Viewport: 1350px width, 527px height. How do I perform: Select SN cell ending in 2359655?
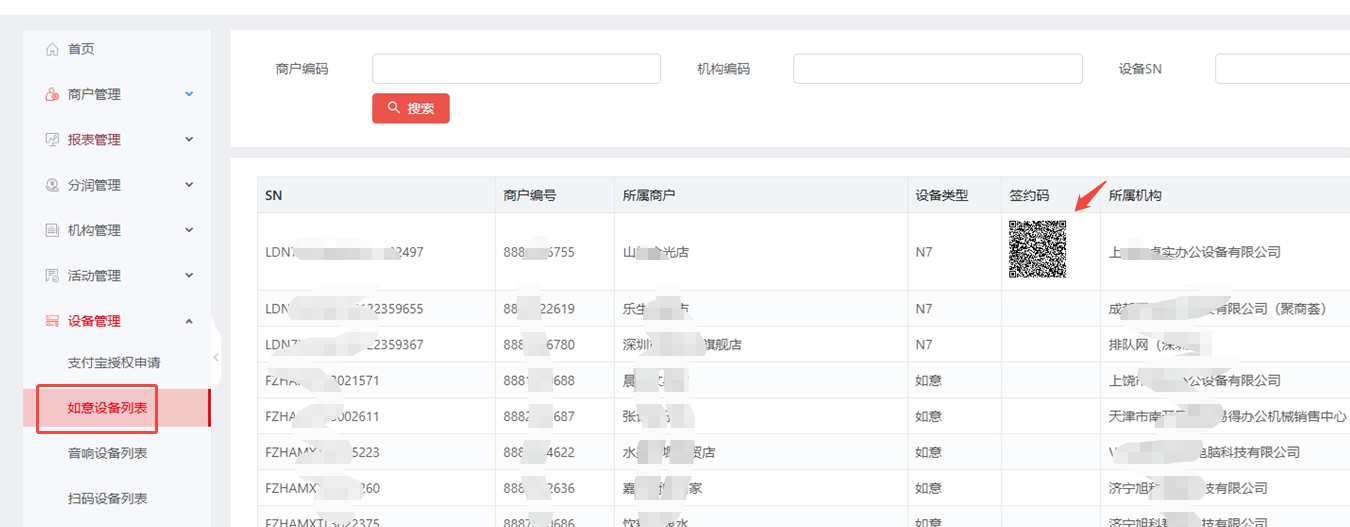click(376, 309)
